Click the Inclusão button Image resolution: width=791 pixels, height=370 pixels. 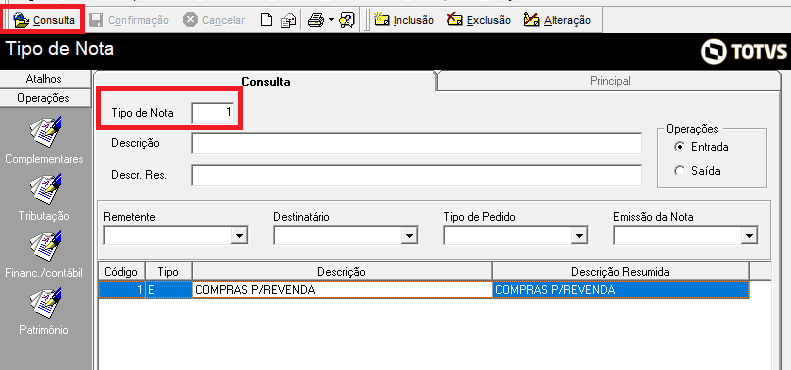pyautogui.click(x=404, y=20)
